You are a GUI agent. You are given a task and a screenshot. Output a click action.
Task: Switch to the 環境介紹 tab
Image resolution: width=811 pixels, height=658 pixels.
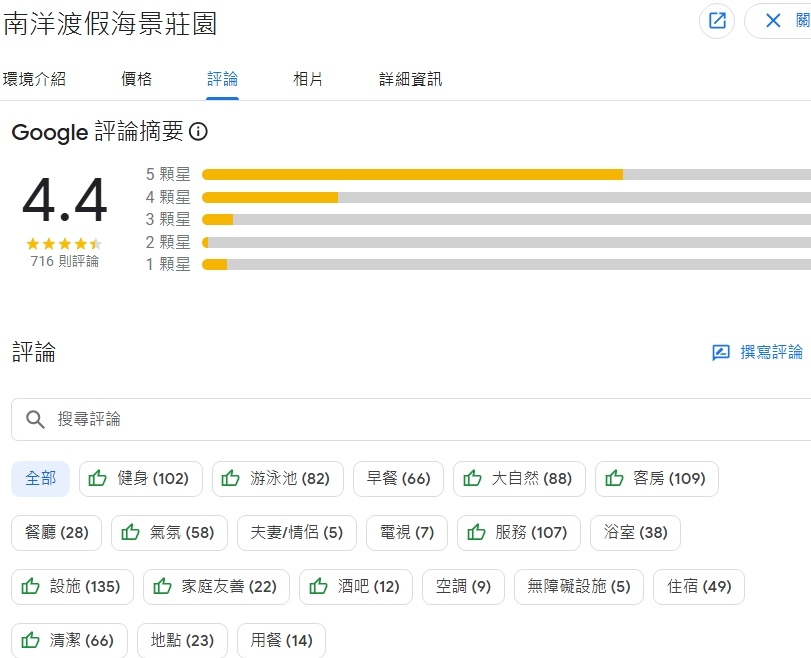point(34,79)
